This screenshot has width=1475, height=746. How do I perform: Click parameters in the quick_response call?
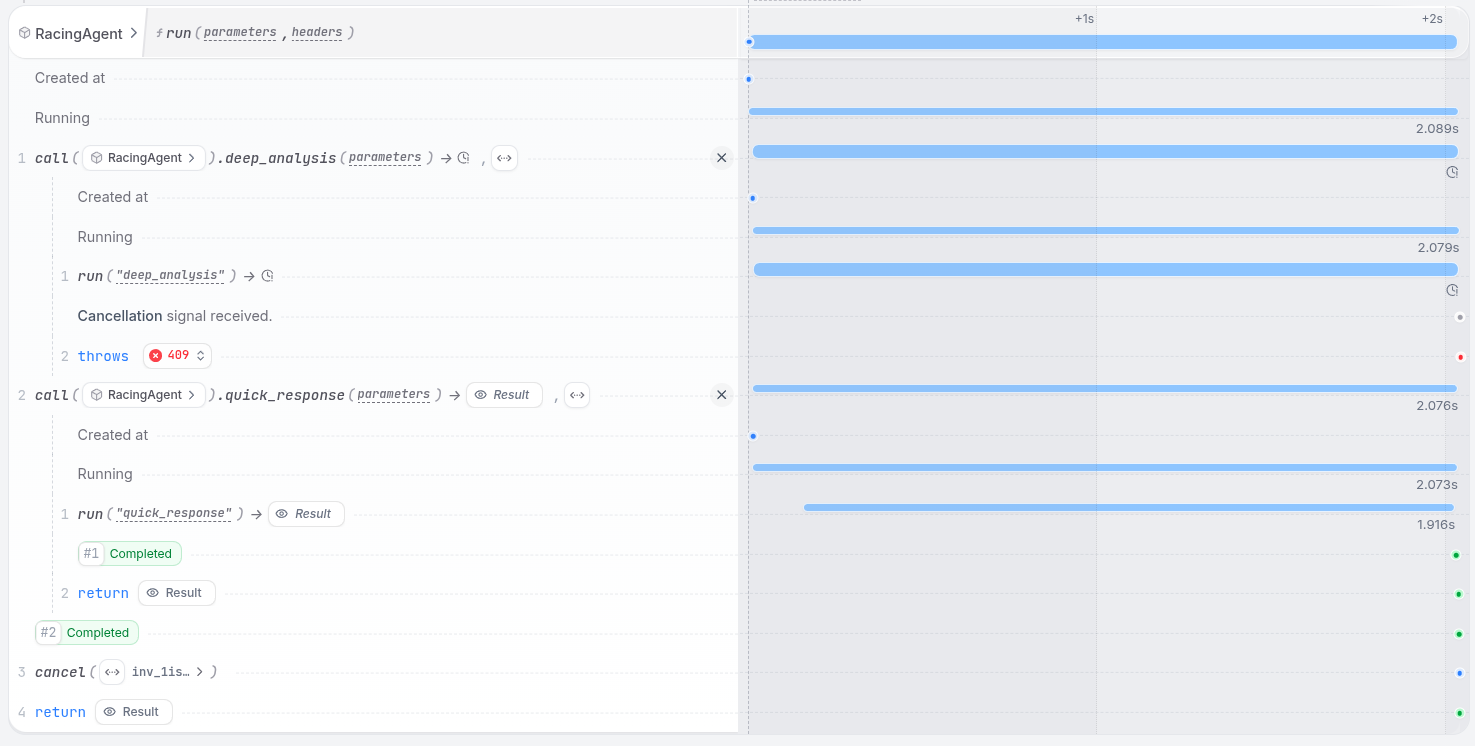(x=394, y=395)
